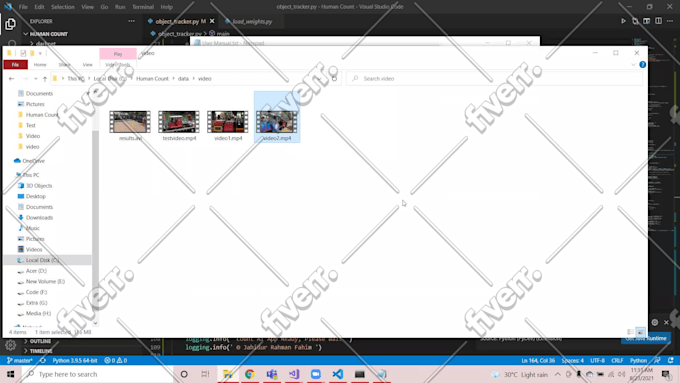Screen dimensions: 680x383
Task: Expand the File Explorer ribbon chevron
Action: pyautogui.click(x=633, y=64)
